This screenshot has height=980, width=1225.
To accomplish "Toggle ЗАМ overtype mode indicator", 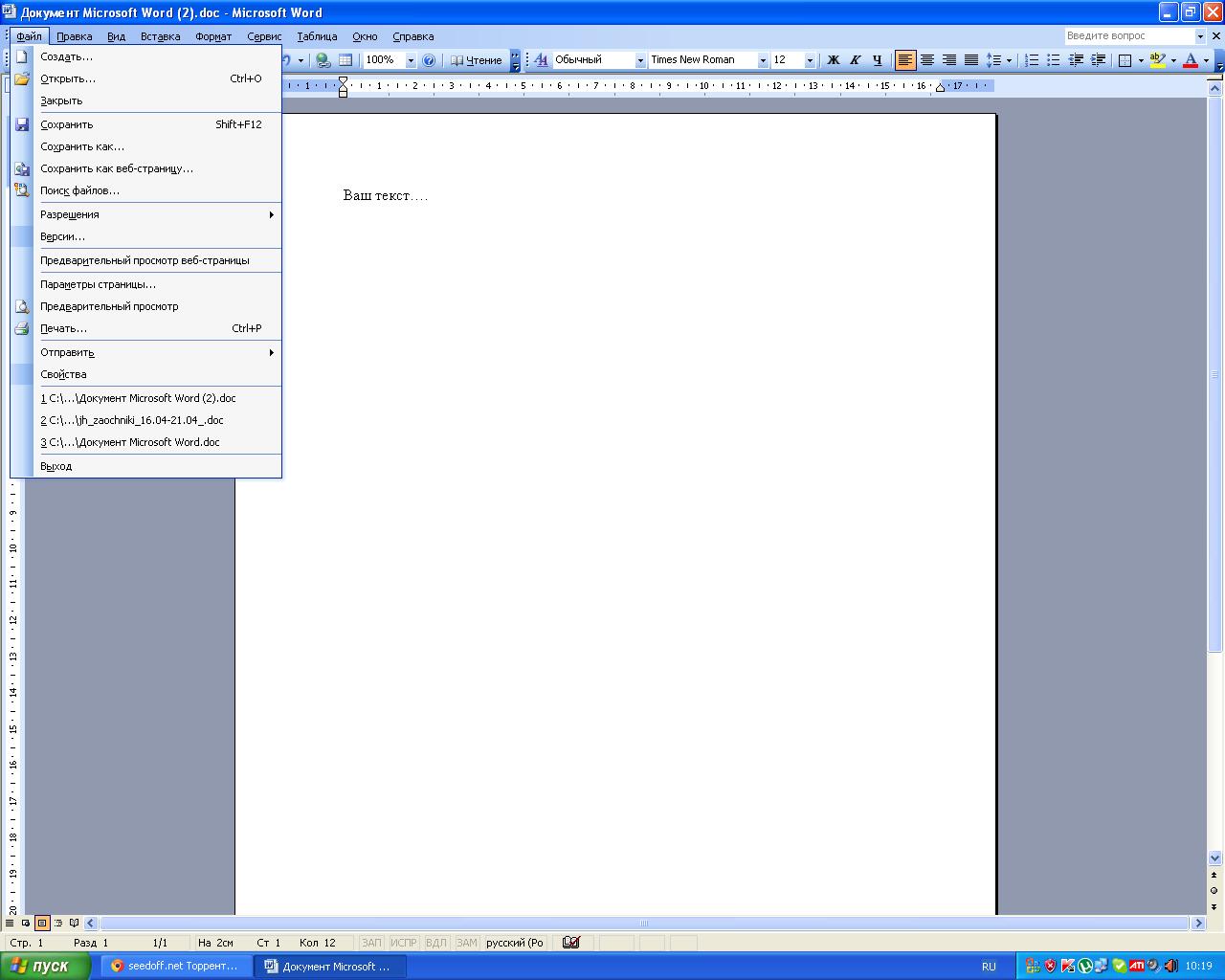I will click(466, 943).
